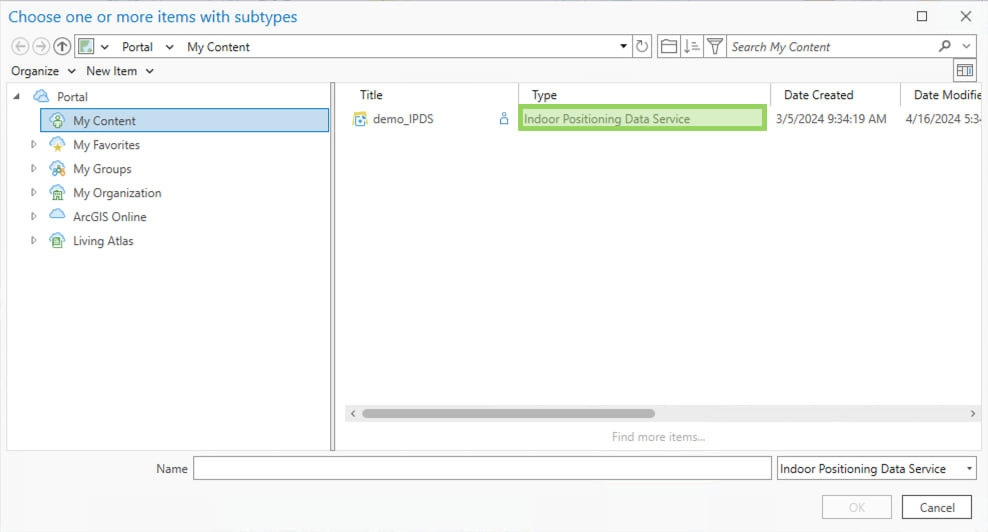Go back with the Back arrow icon
The height and width of the screenshot is (532, 988).
point(20,46)
